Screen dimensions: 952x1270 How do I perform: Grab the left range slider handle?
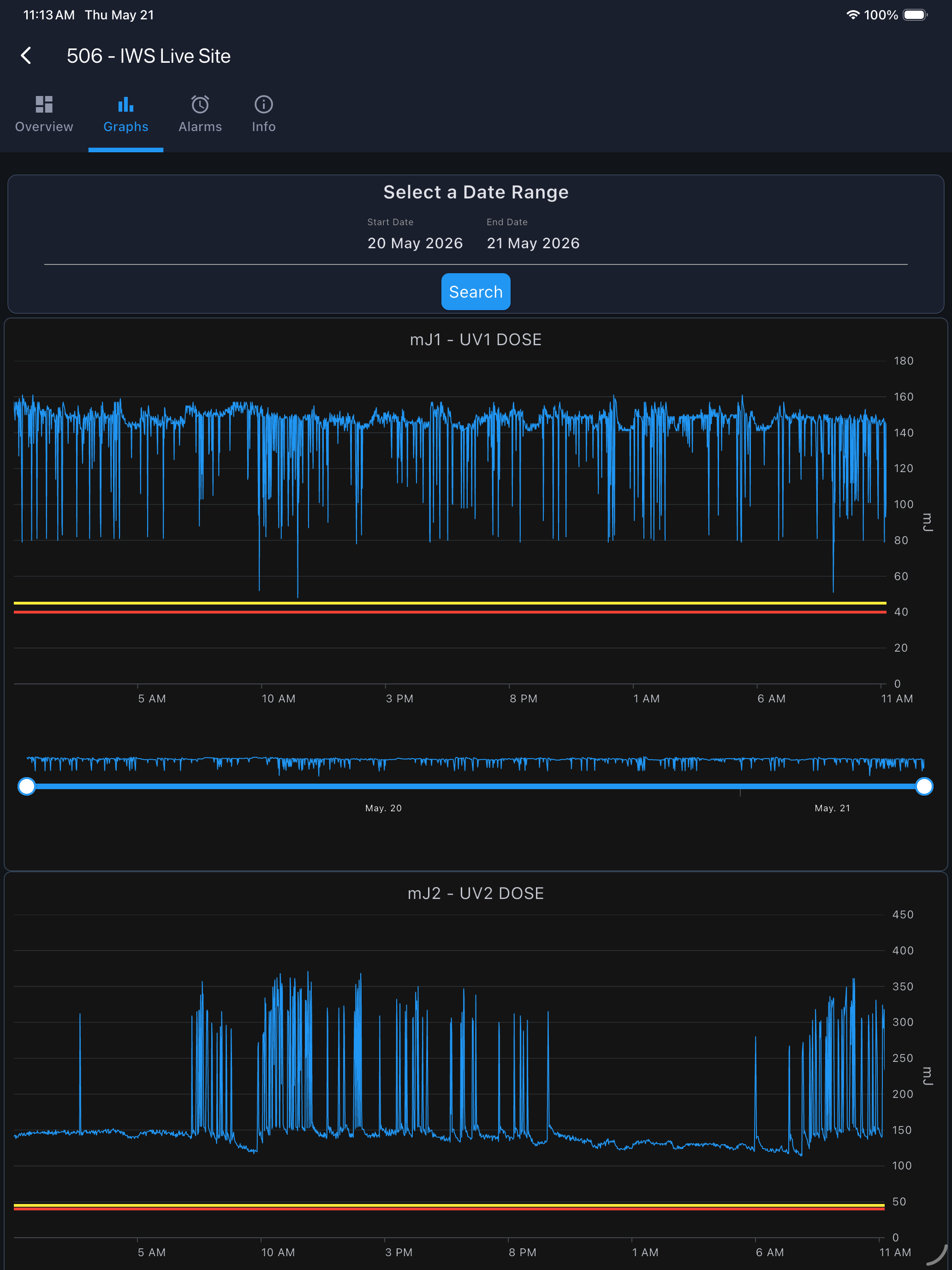[26, 786]
